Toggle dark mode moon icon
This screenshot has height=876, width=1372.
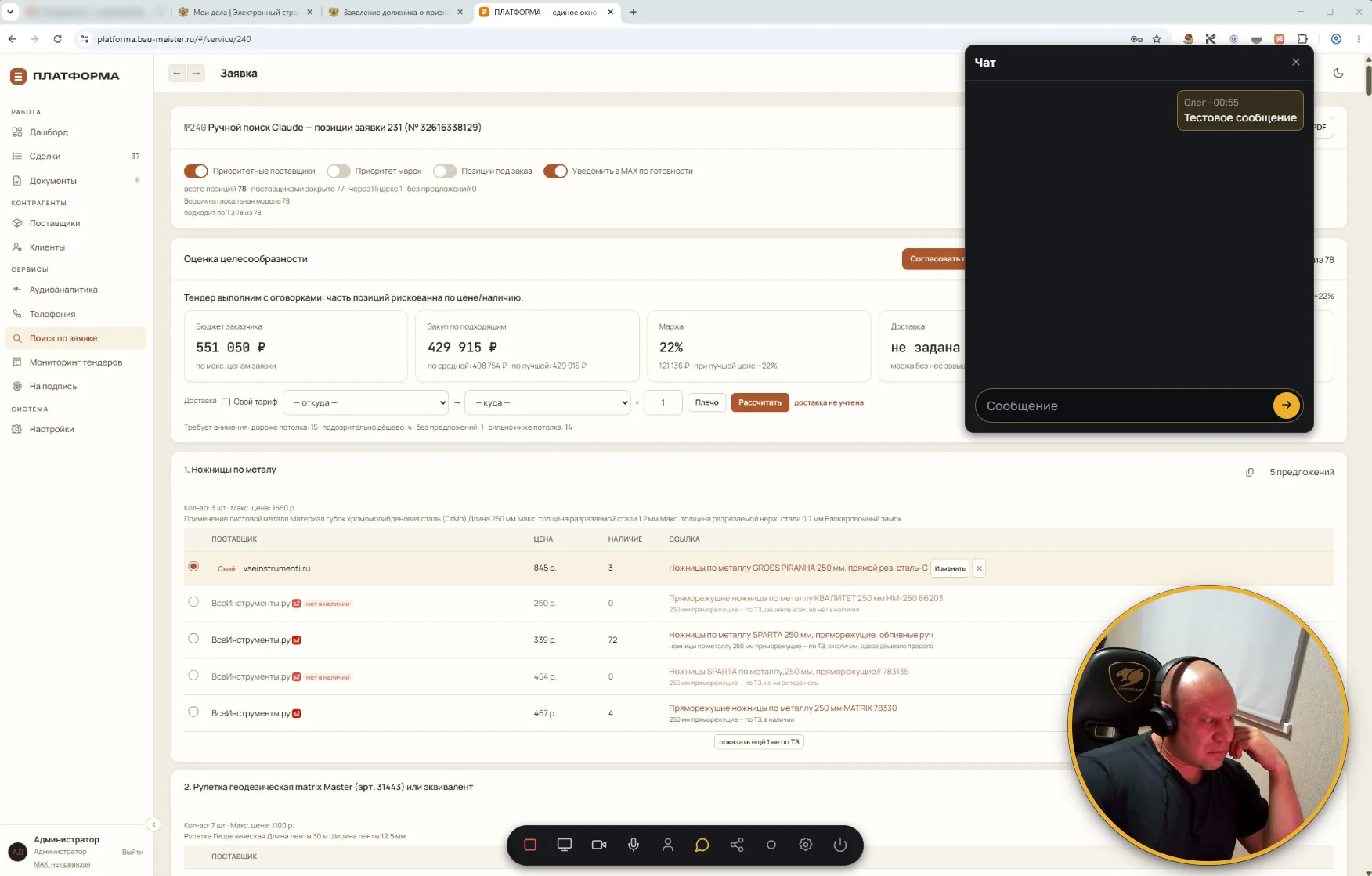(1338, 73)
